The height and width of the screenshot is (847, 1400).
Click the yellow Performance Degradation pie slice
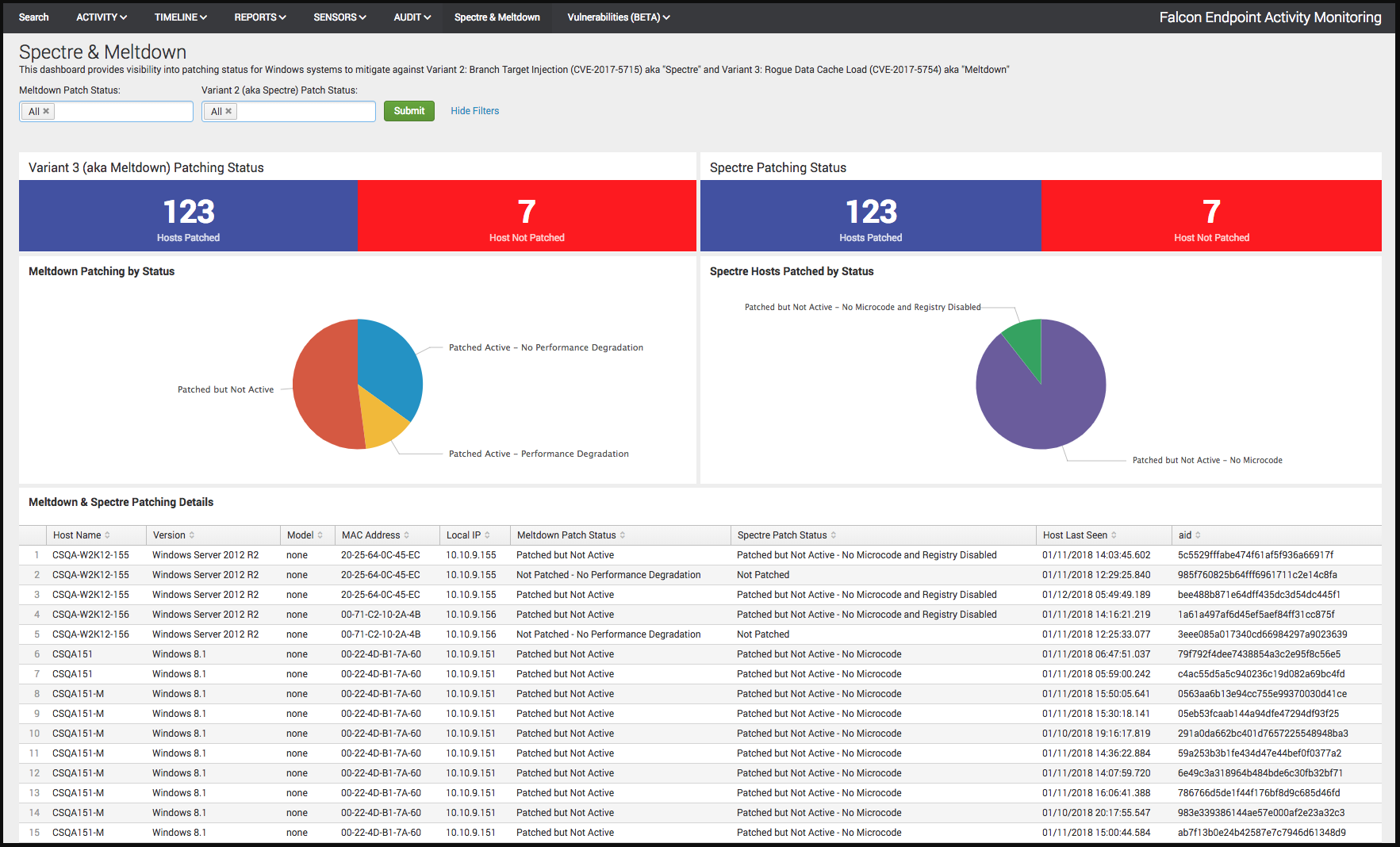pos(381,420)
